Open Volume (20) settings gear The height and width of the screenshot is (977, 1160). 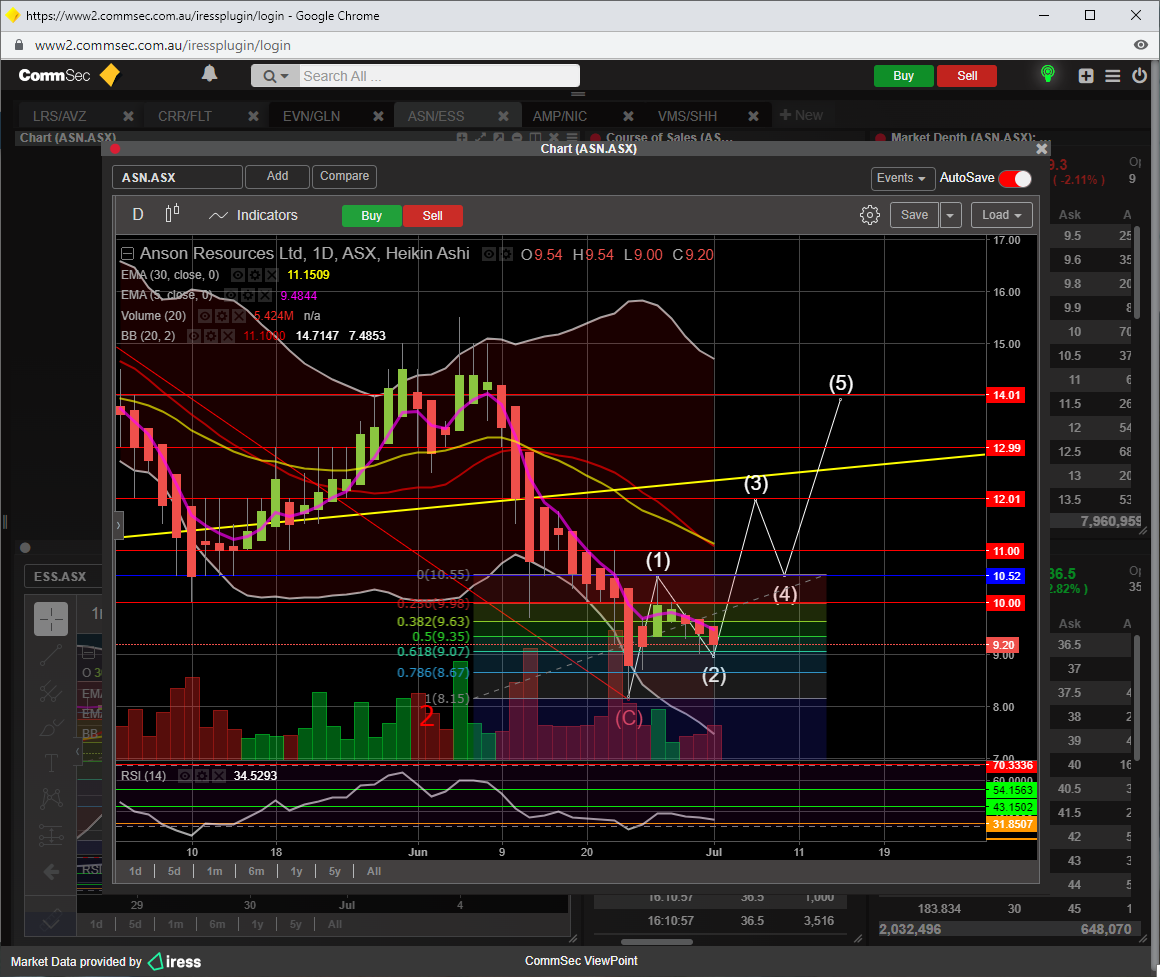(221, 316)
